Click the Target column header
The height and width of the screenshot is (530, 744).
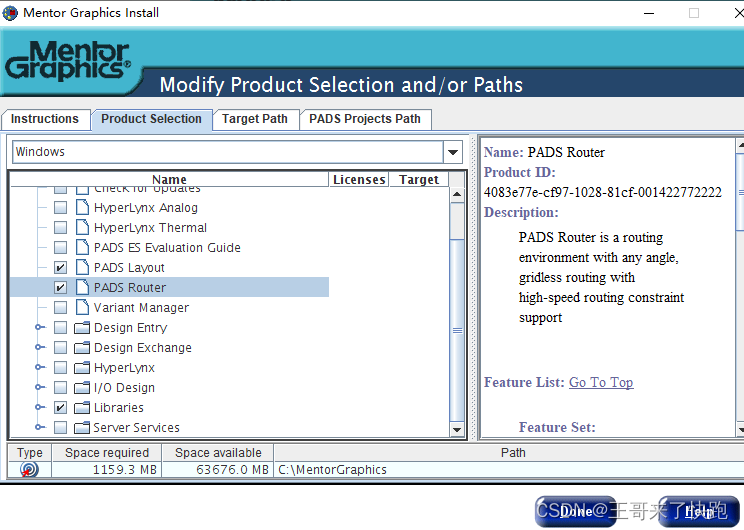419,179
